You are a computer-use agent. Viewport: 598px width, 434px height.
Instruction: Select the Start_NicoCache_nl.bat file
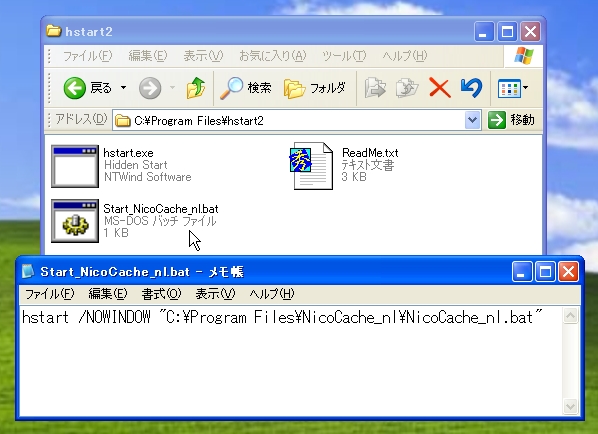click(x=135, y=221)
